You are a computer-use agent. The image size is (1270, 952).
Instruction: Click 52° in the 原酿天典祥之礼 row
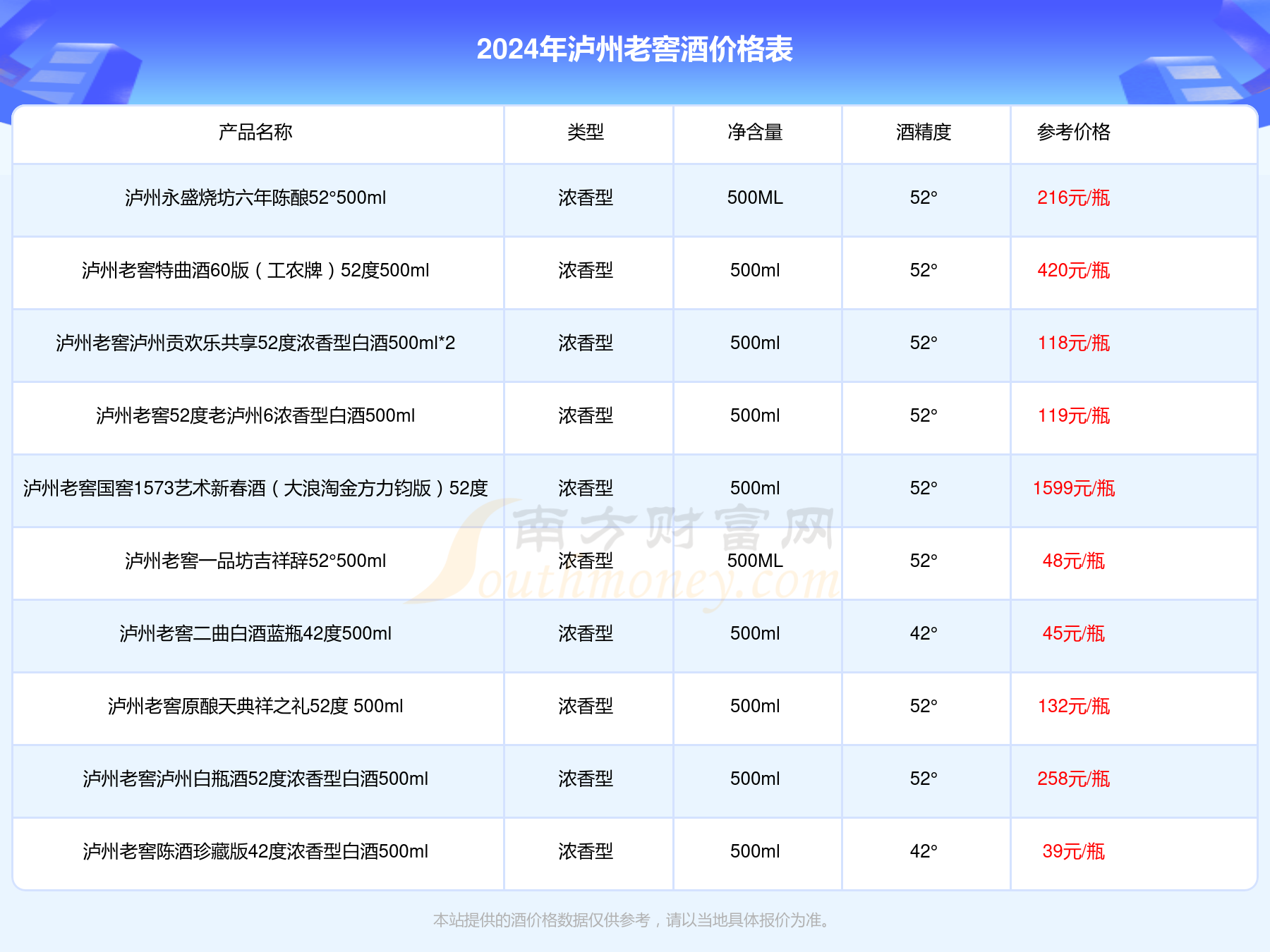click(x=924, y=707)
